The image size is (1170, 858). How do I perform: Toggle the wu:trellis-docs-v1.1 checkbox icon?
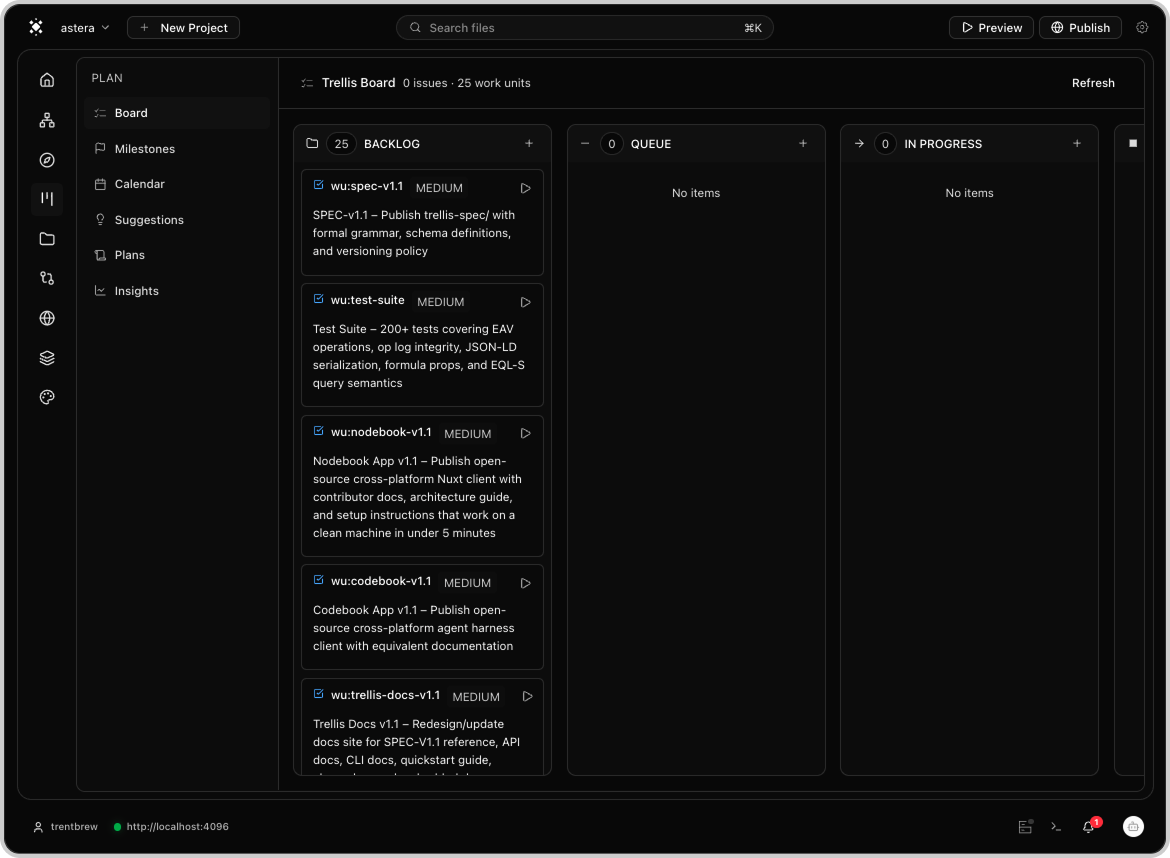tap(319, 694)
